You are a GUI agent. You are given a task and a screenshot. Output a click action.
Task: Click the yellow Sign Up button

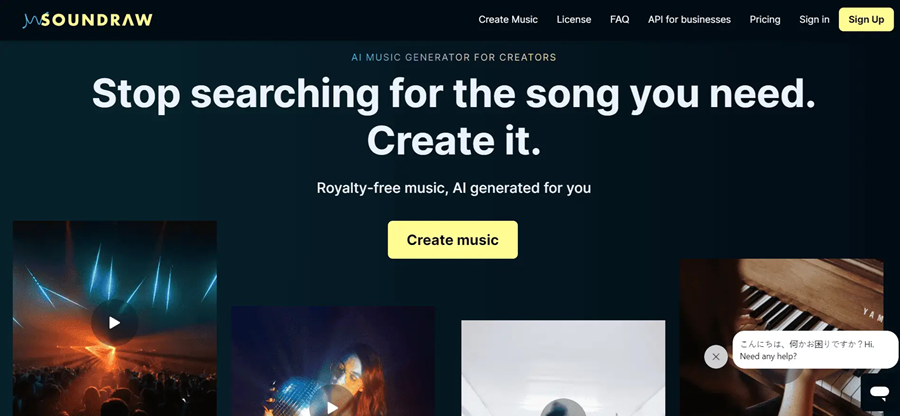(866, 20)
